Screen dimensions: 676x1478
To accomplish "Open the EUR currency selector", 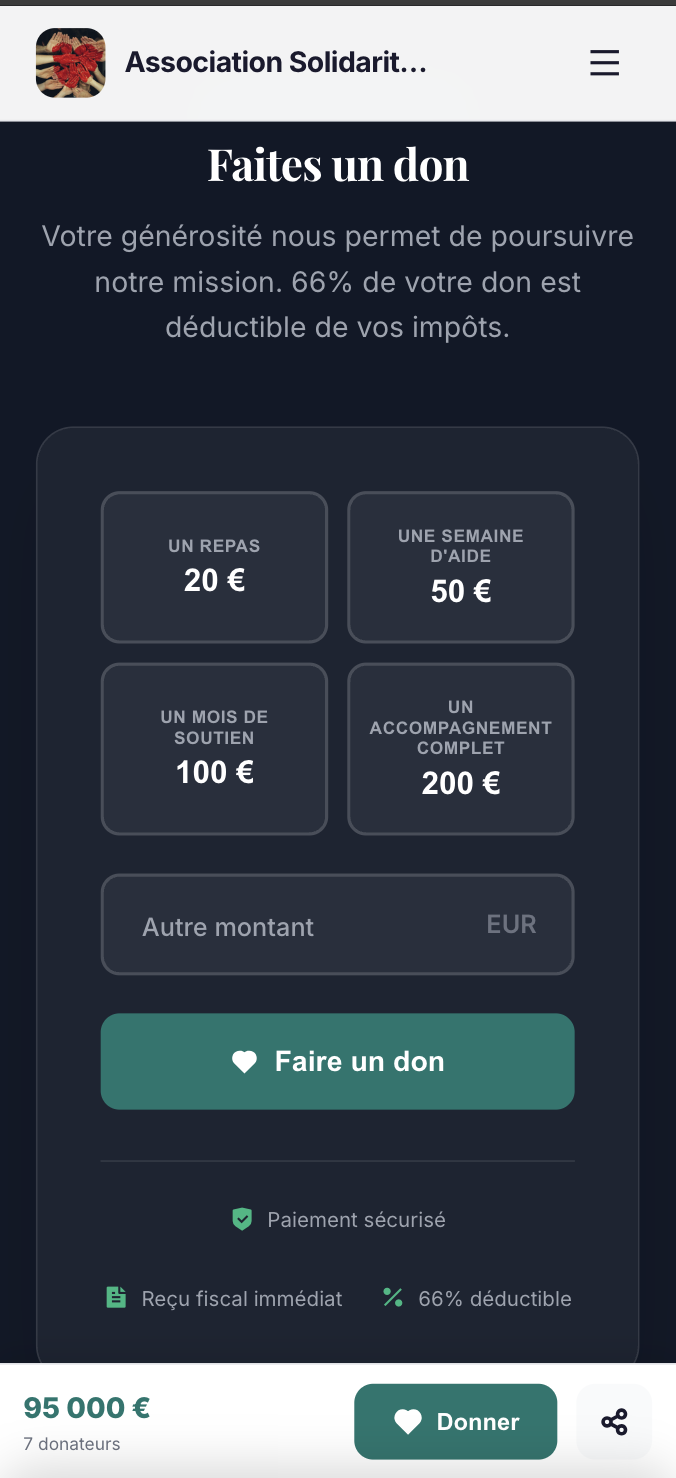I will [511, 924].
